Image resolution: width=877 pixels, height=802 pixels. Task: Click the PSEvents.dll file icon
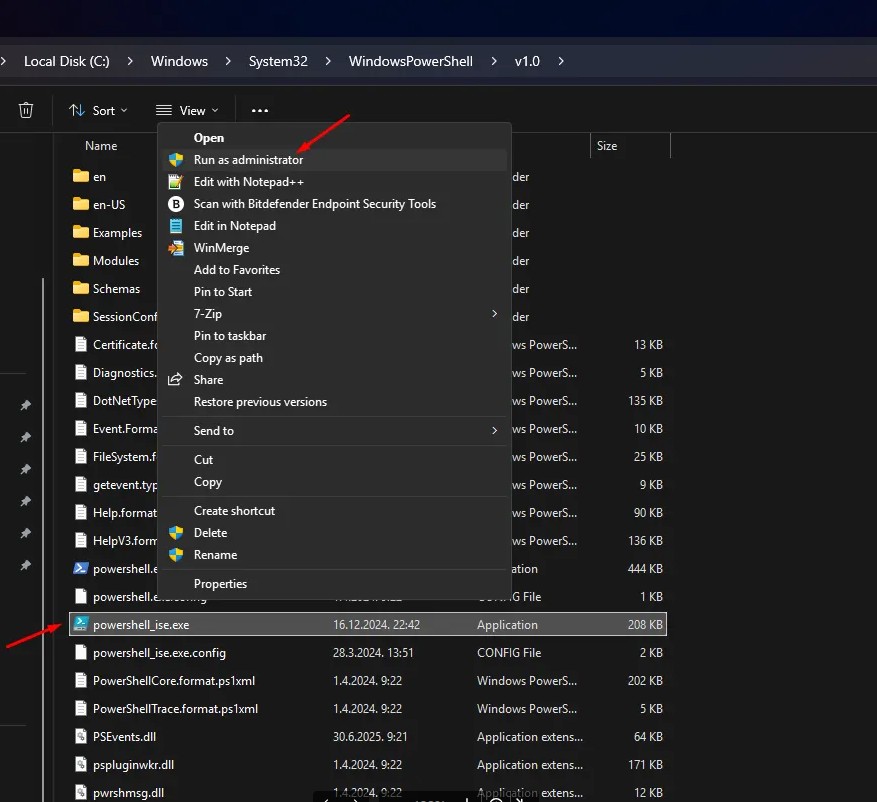[81, 737]
